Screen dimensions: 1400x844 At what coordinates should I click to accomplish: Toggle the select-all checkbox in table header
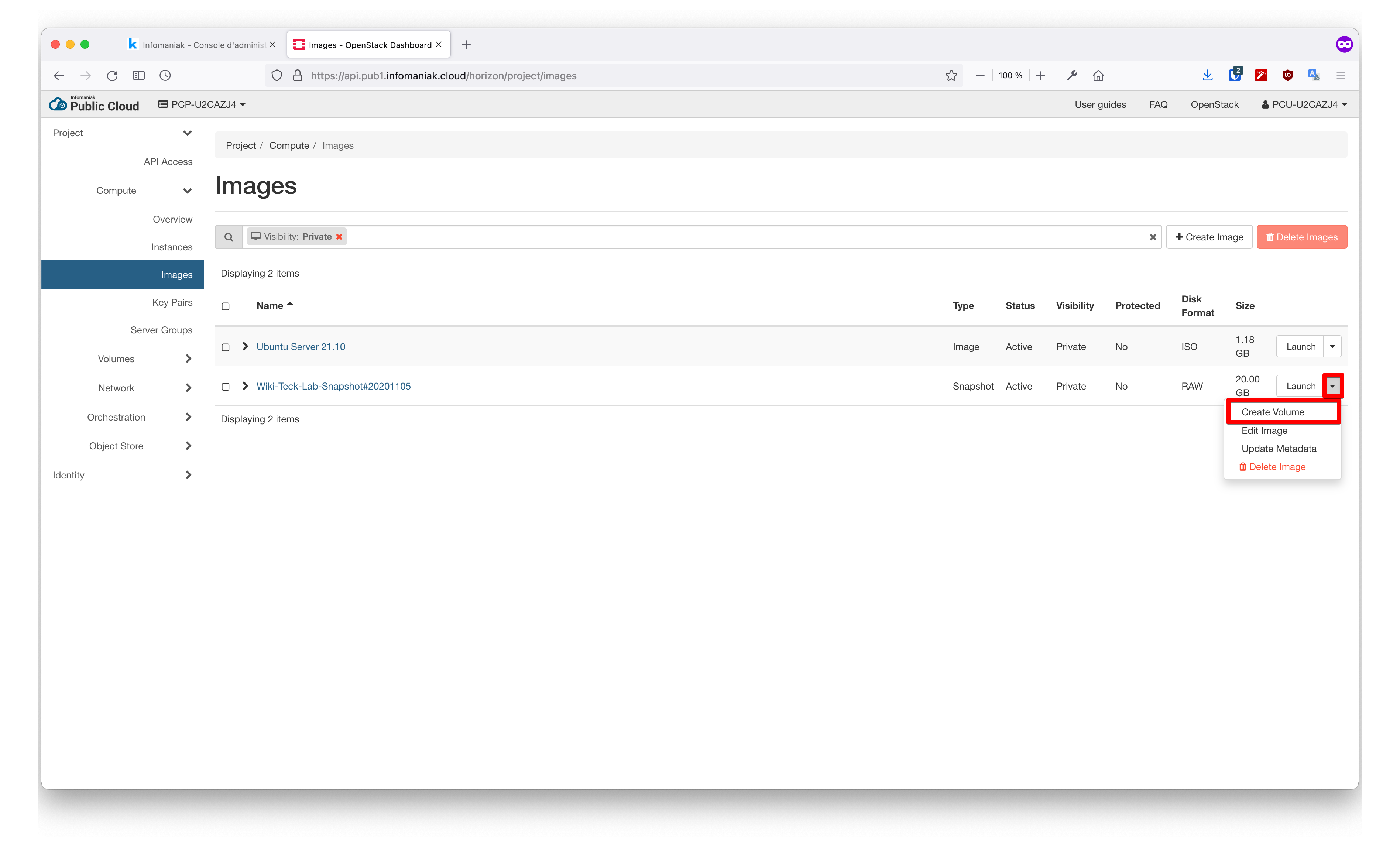pos(226,306)
